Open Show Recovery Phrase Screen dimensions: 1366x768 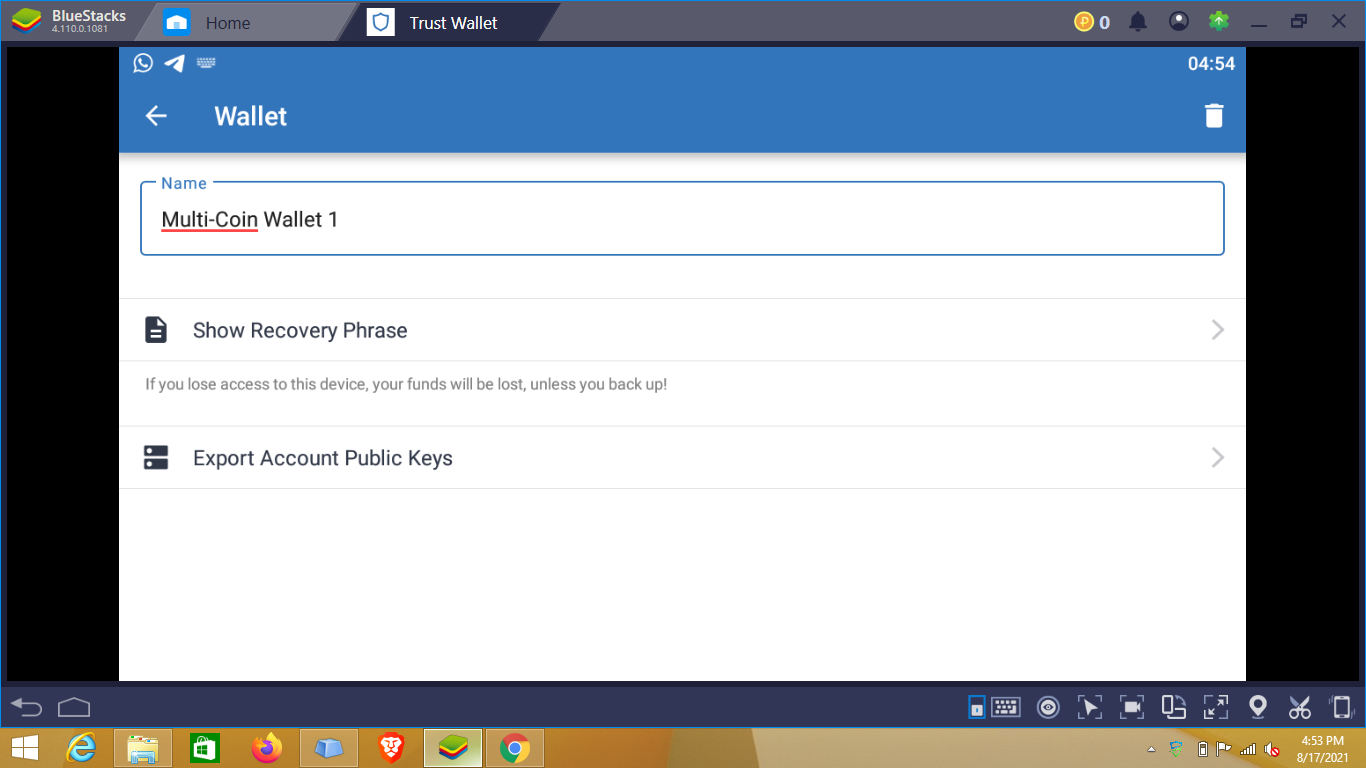pyautogui.click(x=682, y=330)
